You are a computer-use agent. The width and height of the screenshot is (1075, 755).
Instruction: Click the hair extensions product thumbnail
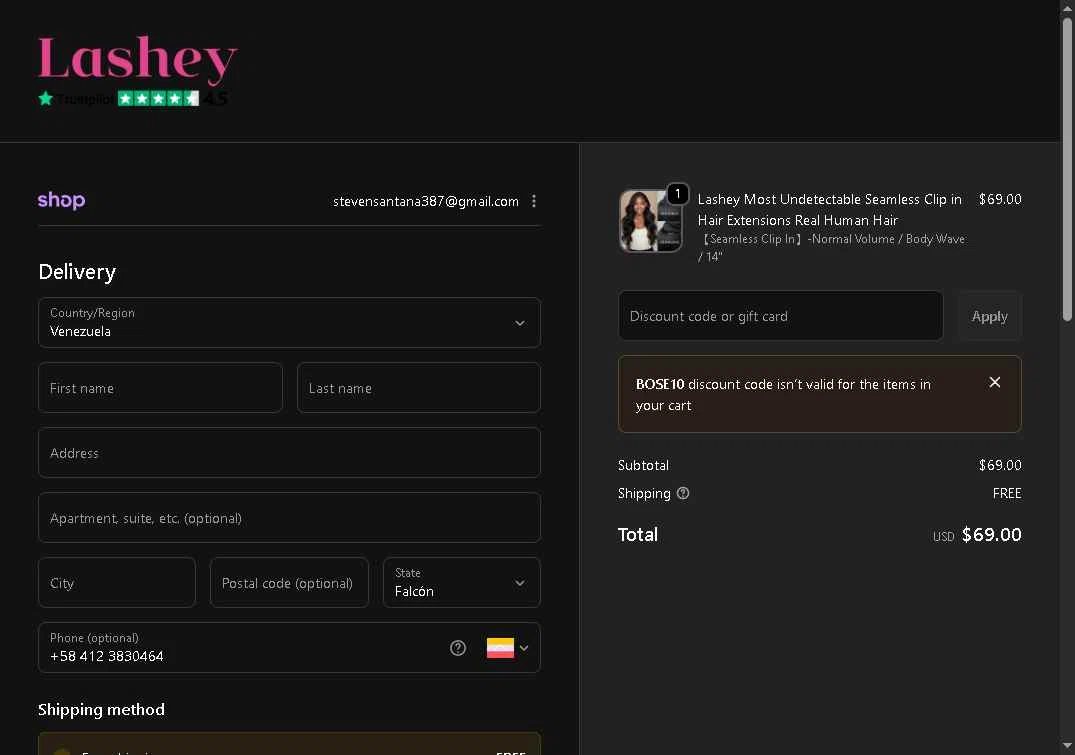click(651, 221)
